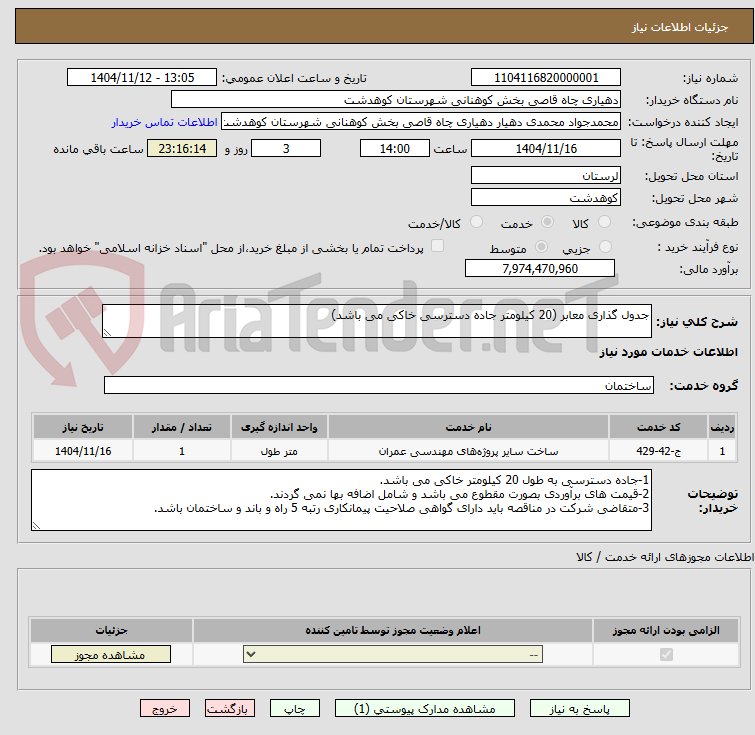The image size is (755, 735).
Task: Click the تاریخ و ساعت اعلان عمومی field
Action: [x=142, y=77]
